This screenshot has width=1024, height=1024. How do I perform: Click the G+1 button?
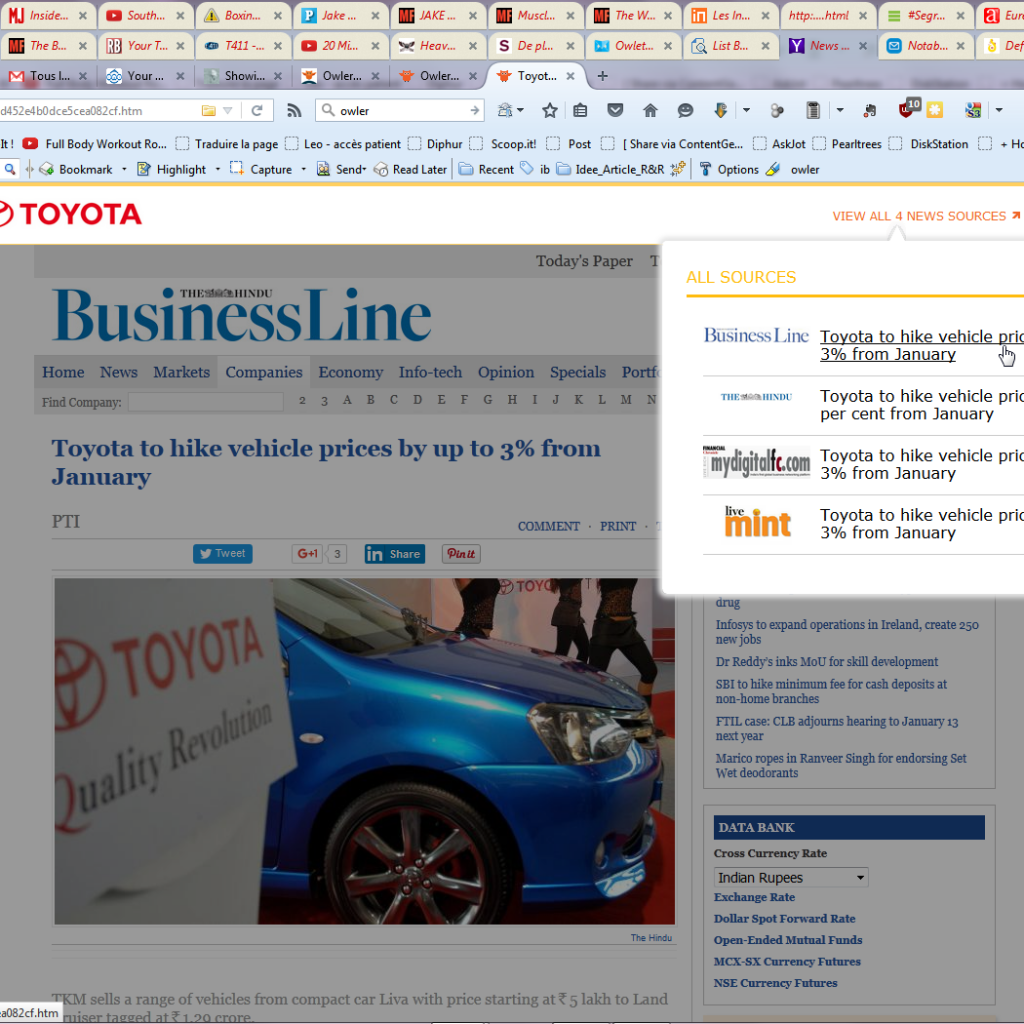pos(307,554)
